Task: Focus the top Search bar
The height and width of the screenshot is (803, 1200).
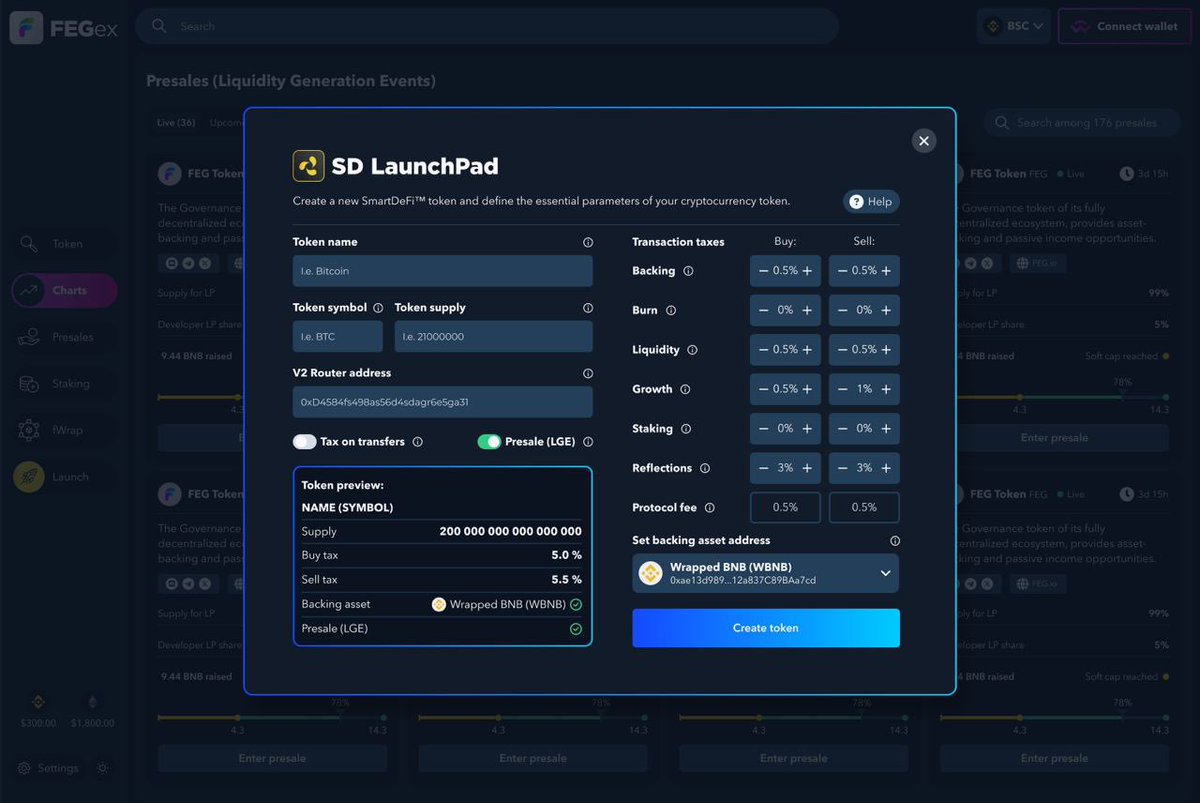Action: 487,26
